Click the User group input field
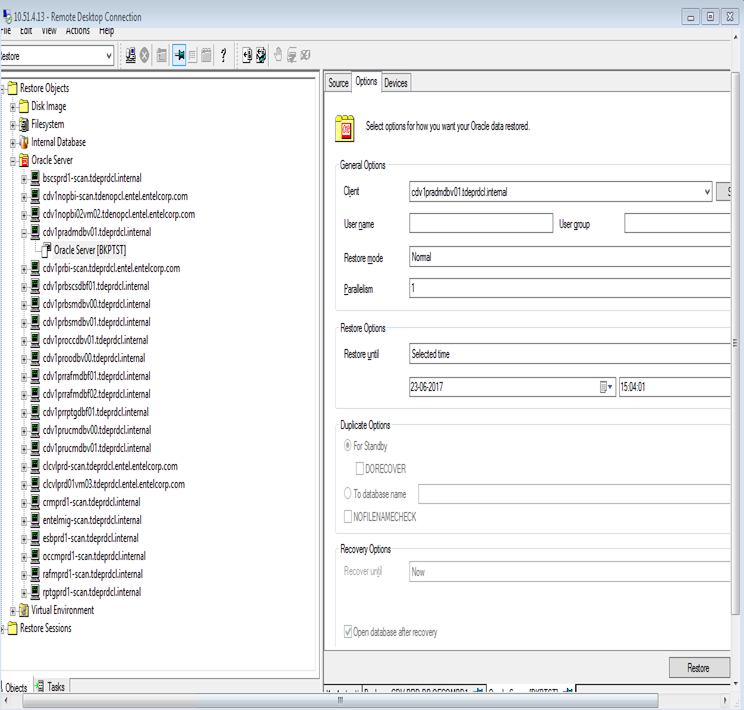This screenshot has width=744, height=710. point(677,223)
